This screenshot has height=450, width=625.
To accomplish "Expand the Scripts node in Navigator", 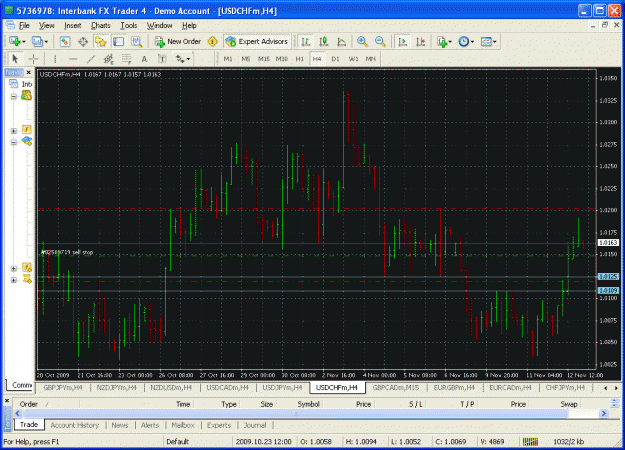I will click(x=14, y=280).
